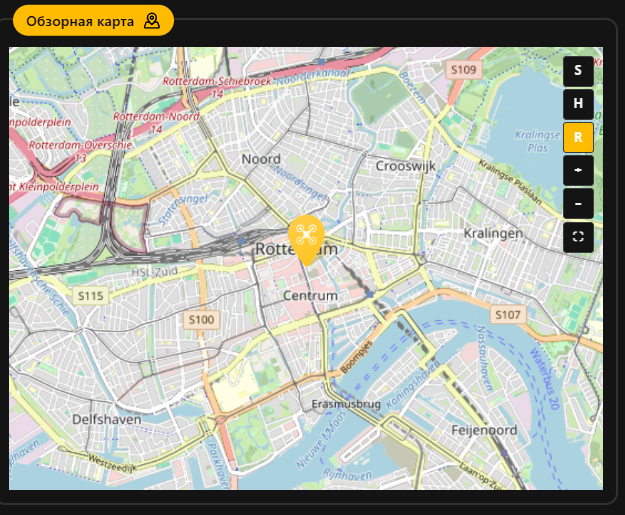Click the Kleinpolderplein label
The width and height of the screenshot is (625, 515).
click(x=54, y=186)
